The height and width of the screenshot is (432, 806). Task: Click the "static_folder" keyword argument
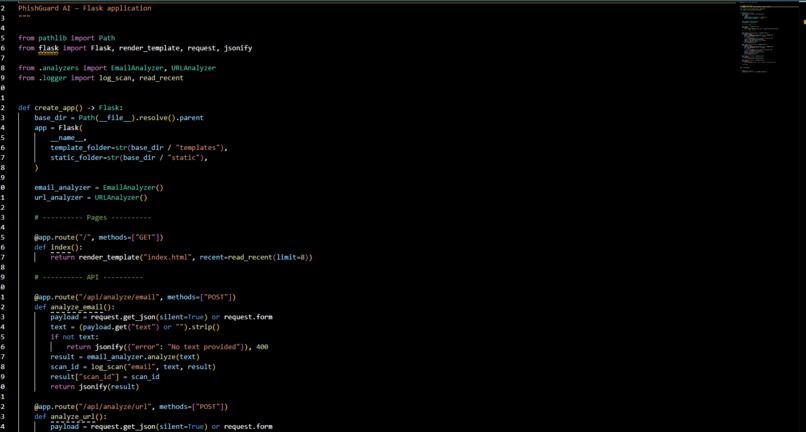click(77, 158)
